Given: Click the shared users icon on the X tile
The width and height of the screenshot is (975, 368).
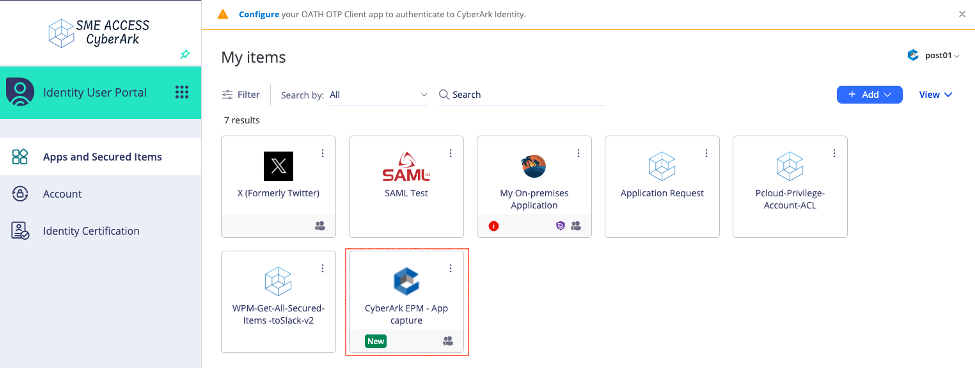Looking at the screenshot, I should coord(320,226).
